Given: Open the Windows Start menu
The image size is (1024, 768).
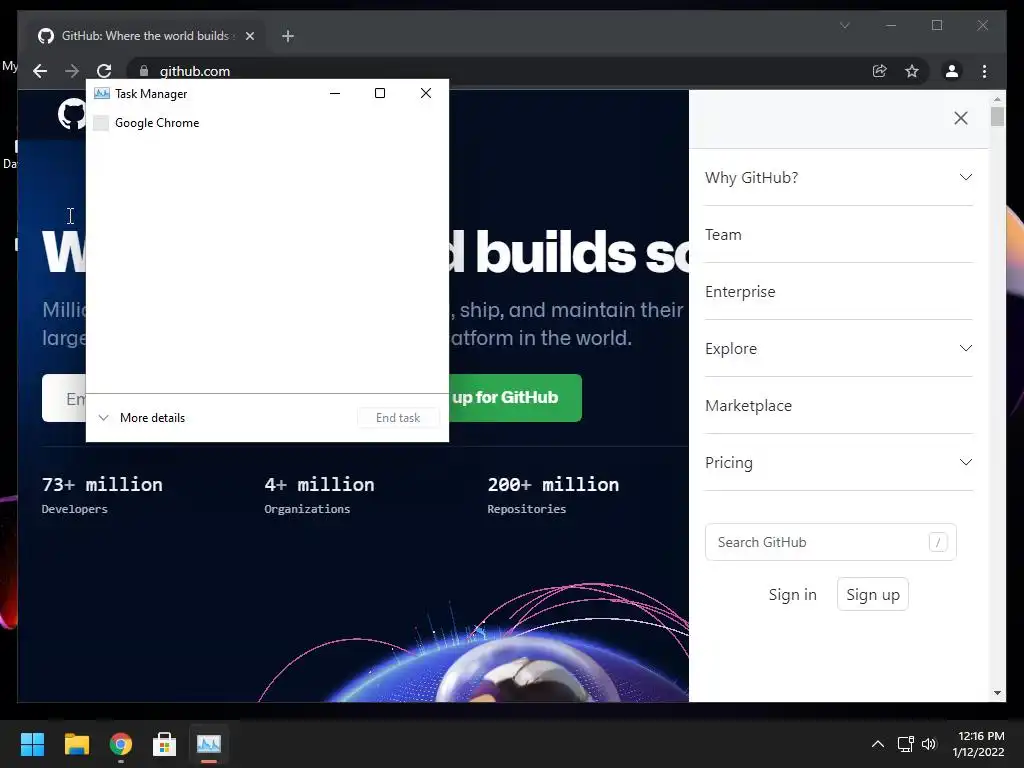Looking at the screenshot, I should [32, 744].
